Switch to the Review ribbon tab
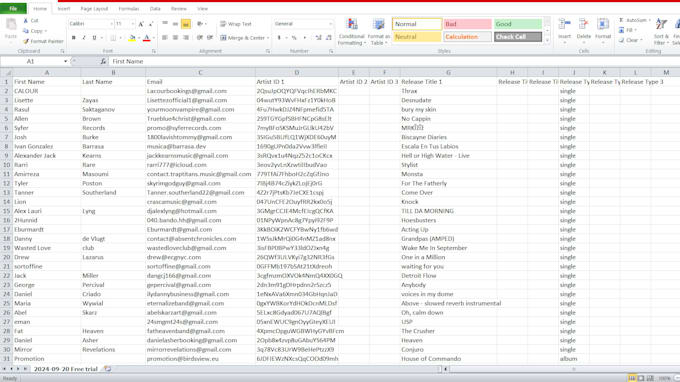 click(x=179, y=9)
